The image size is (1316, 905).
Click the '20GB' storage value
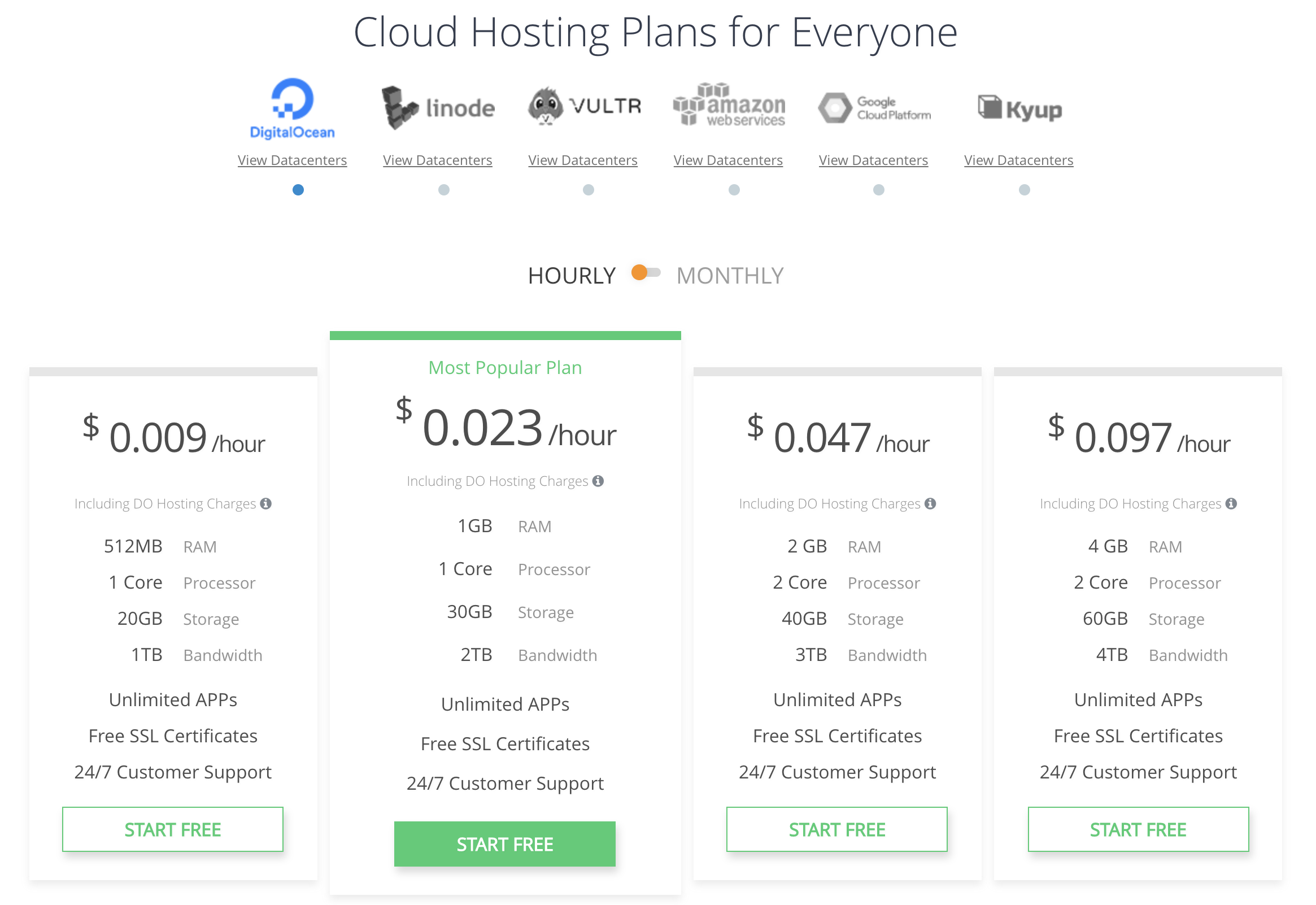pos(140,619)
